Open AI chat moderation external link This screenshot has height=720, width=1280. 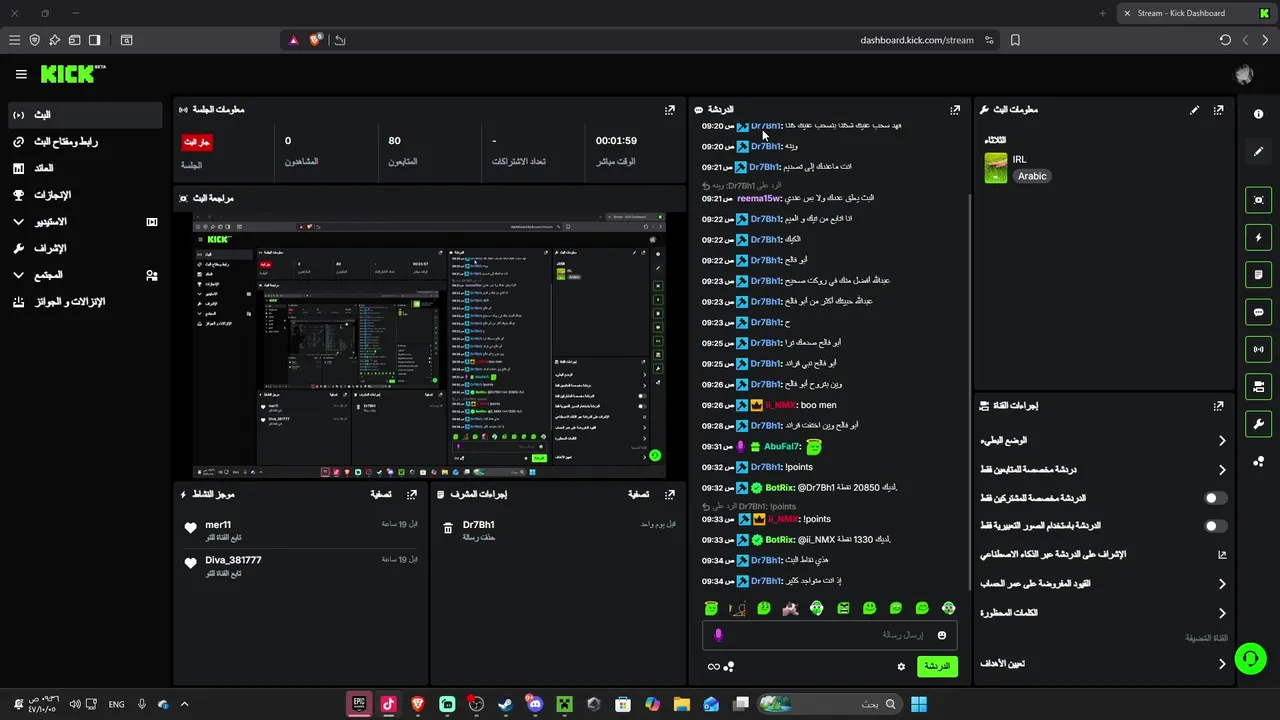(x=1222, y=555)
